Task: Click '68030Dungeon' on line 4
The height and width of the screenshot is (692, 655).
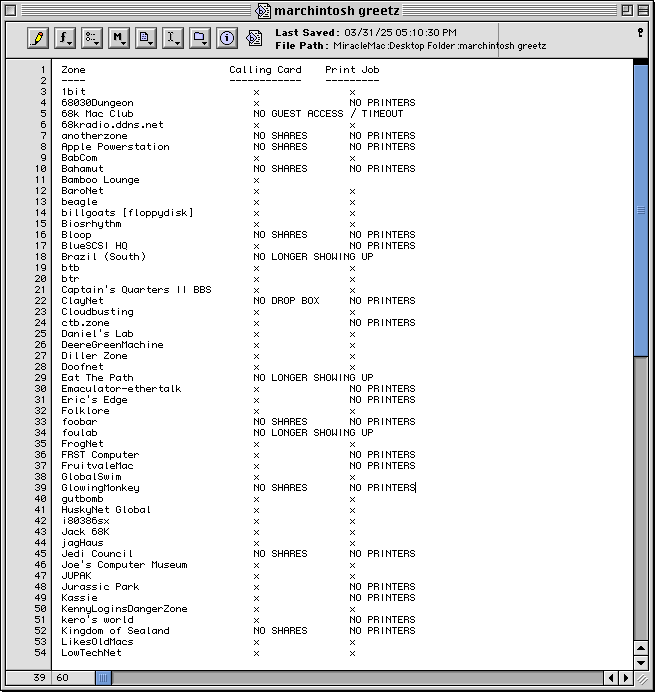Action: coord(97,103)
